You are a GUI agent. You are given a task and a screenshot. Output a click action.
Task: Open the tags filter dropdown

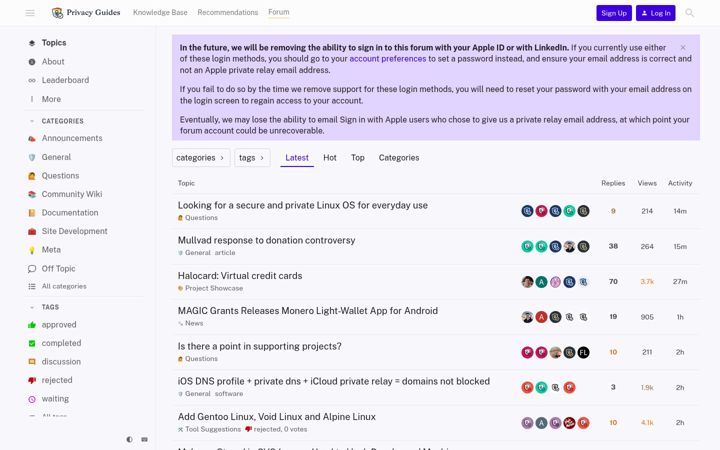tap(252, 158)
